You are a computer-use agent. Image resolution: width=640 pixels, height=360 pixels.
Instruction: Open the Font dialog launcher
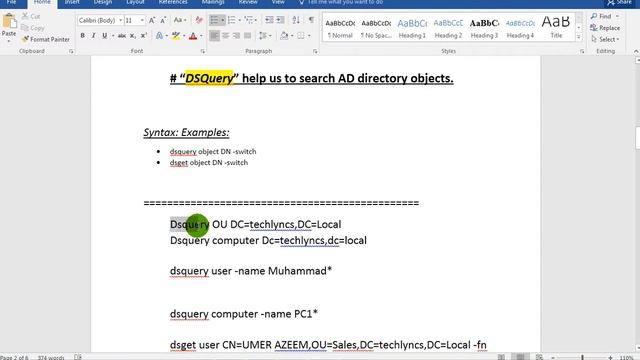(x=202, y=51)
